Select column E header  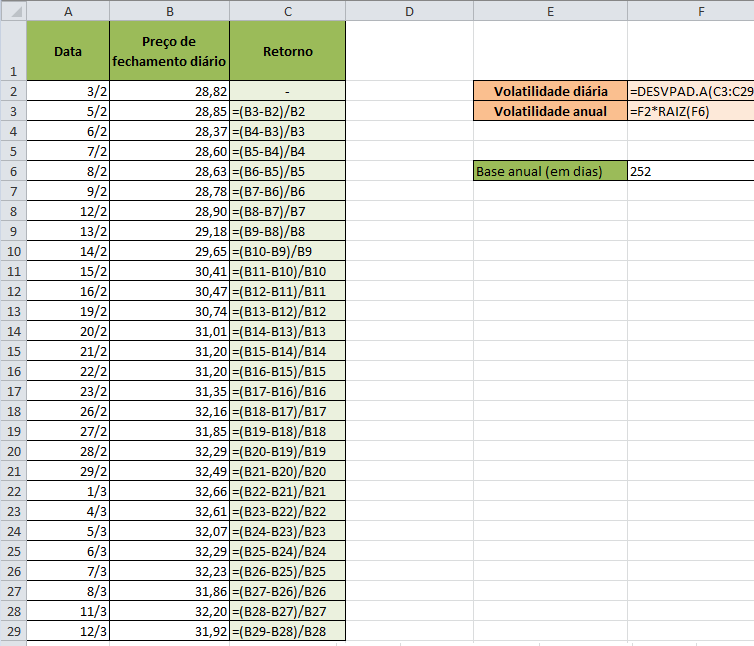click(x=550, y=11)
